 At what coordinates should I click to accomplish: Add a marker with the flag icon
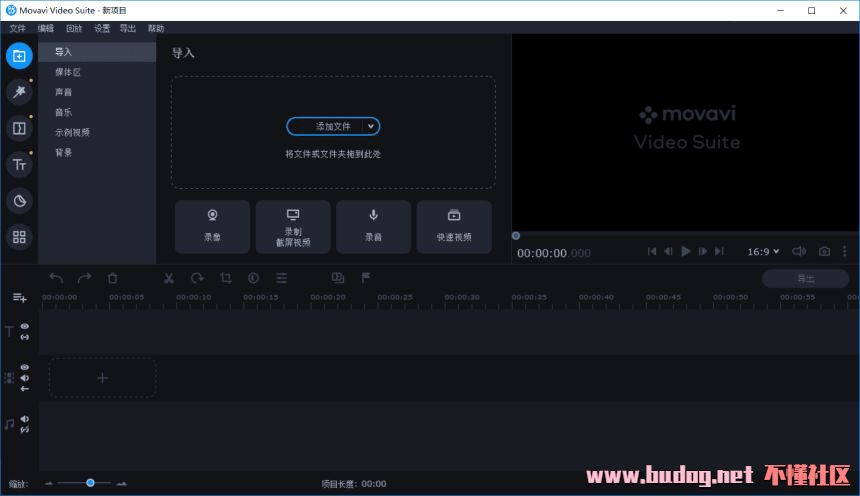coord(366,278)
